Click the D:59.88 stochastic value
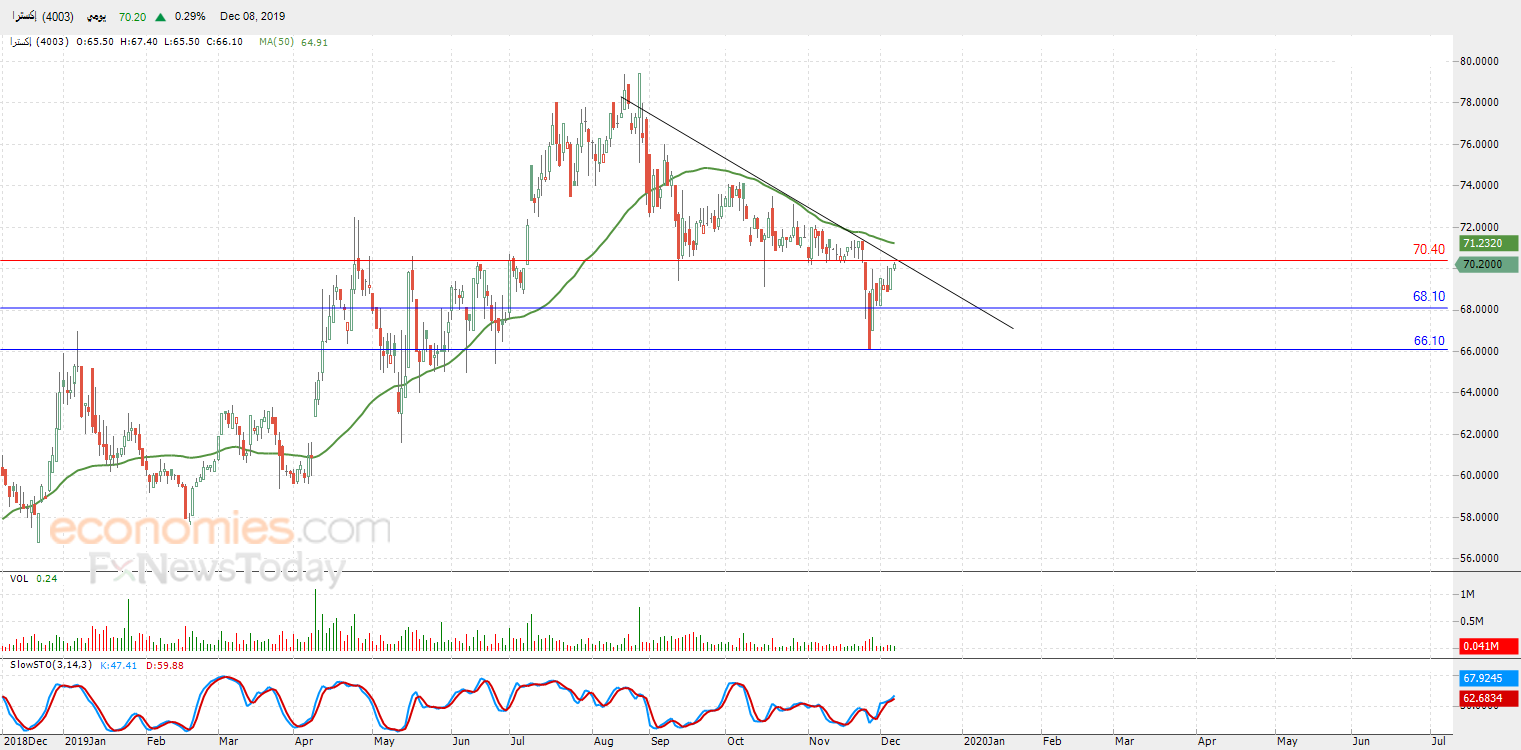 165,664
